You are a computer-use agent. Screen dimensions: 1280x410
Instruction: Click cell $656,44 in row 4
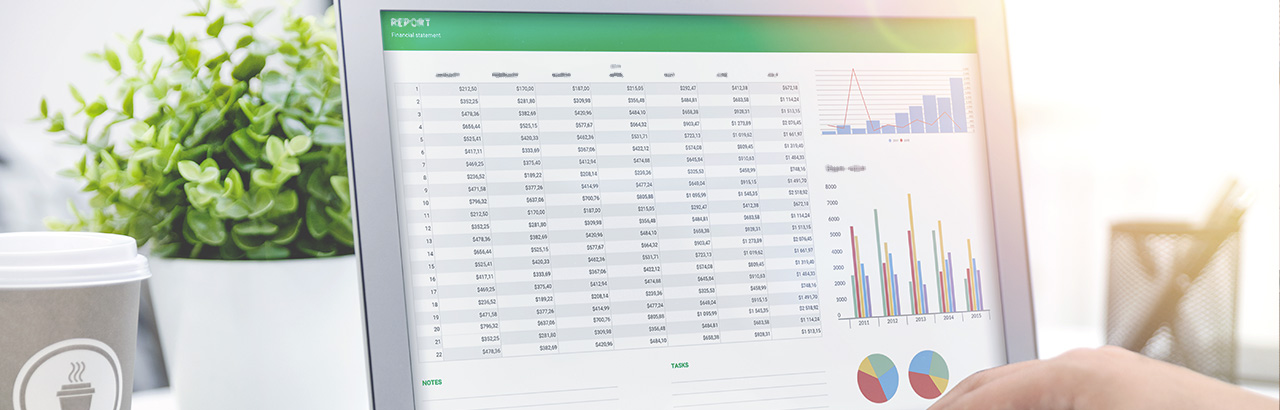click(x=470, y=127)
